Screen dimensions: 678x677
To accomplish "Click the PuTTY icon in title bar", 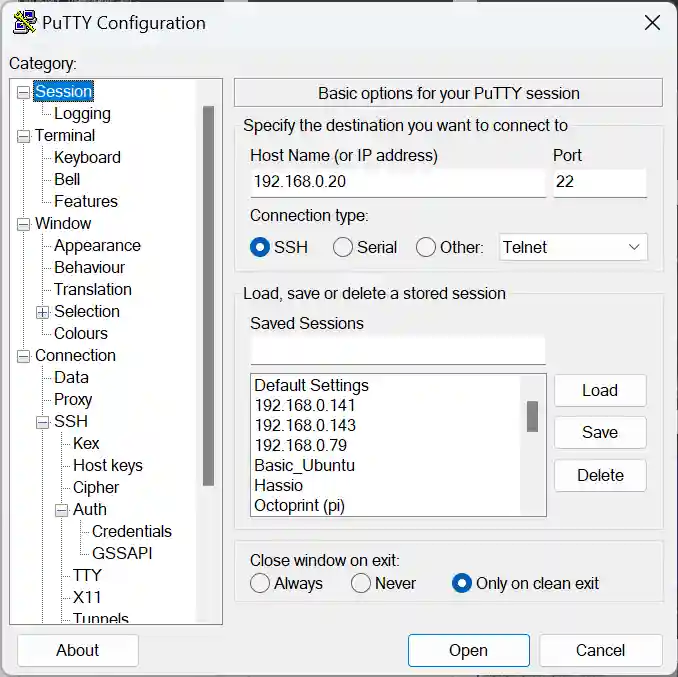I will tap(25, 23).
